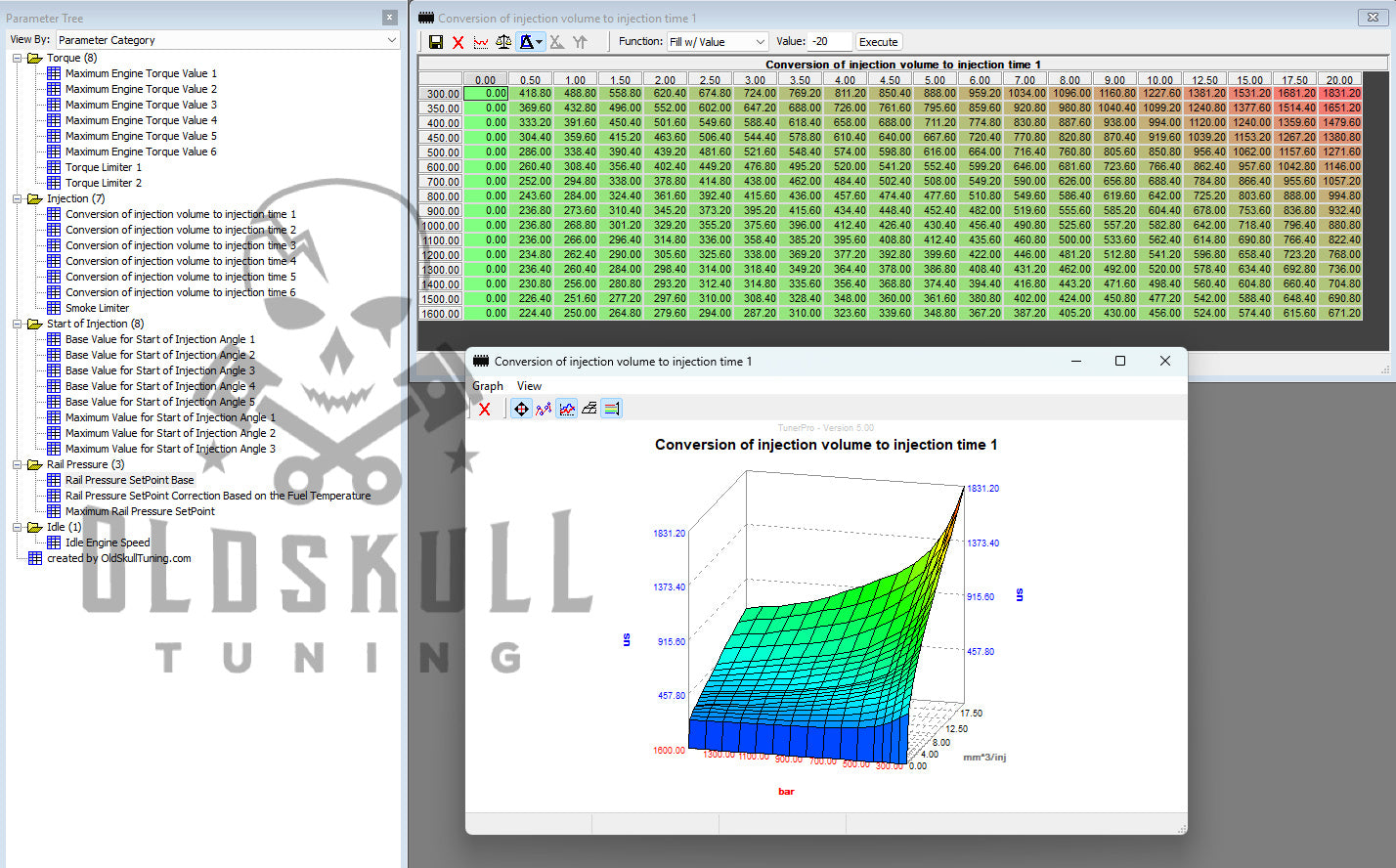
Task: Open the Function dropdown showing Fill w/ Value
Action: (718, 42)
